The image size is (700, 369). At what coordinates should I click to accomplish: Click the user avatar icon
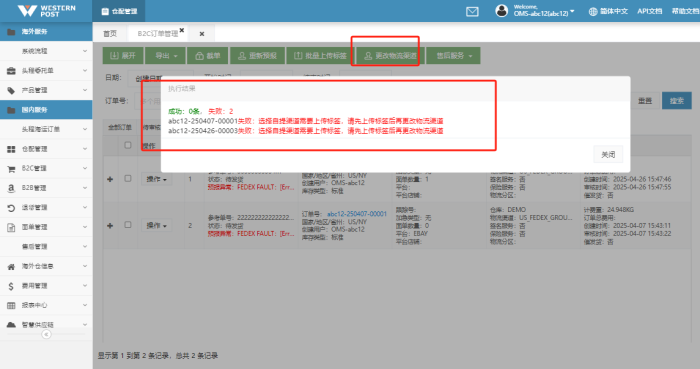click(x=501, y=11)
